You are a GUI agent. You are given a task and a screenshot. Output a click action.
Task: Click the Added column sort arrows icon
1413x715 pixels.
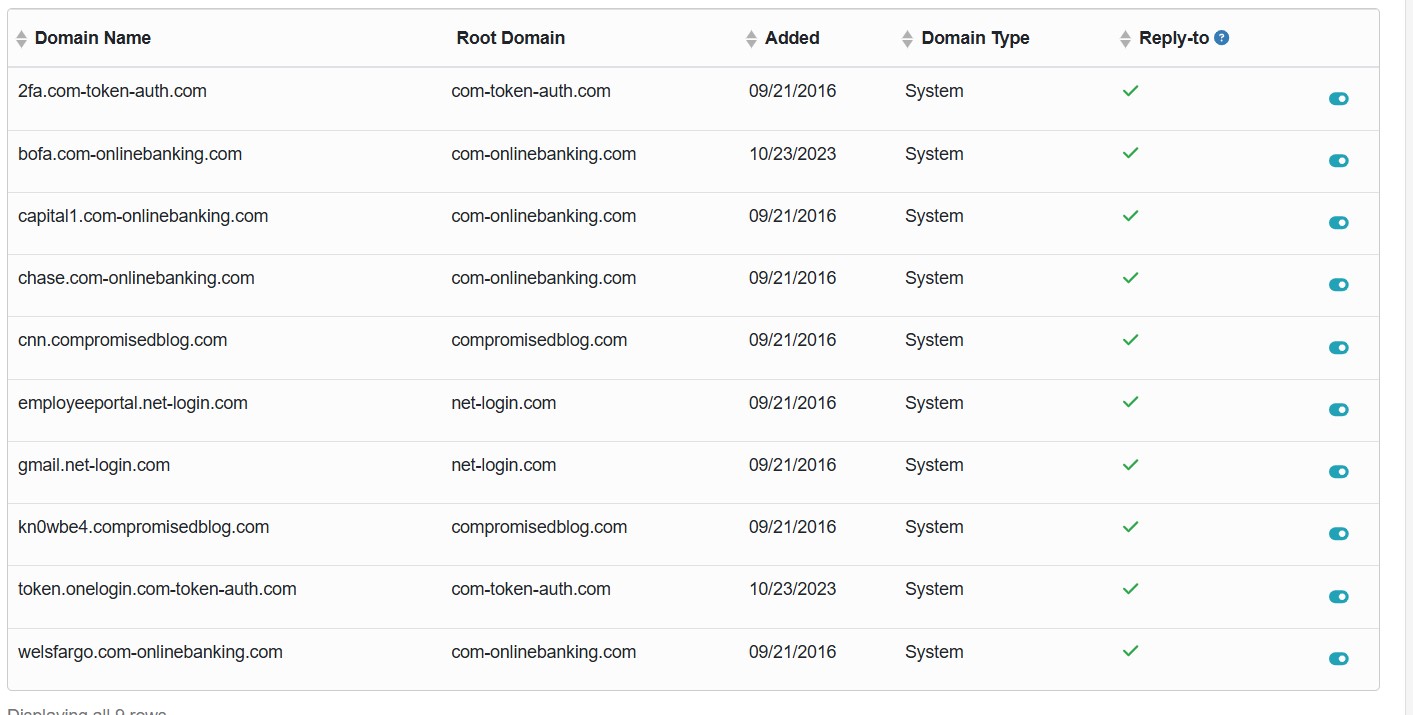752,39
